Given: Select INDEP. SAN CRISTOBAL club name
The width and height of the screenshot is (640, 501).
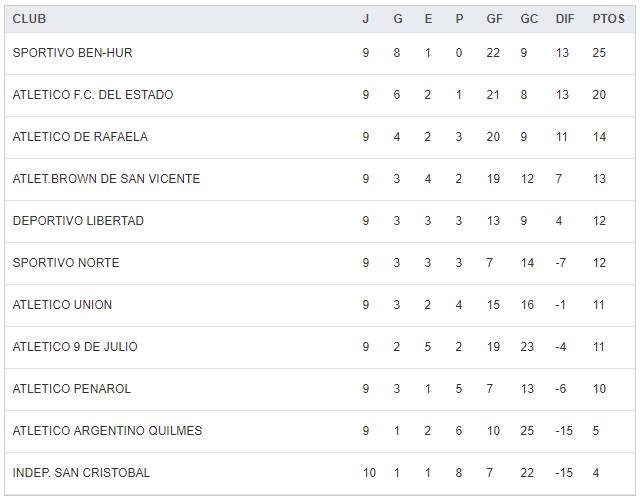Looking at the screenshot, I should tap(81, 473).
